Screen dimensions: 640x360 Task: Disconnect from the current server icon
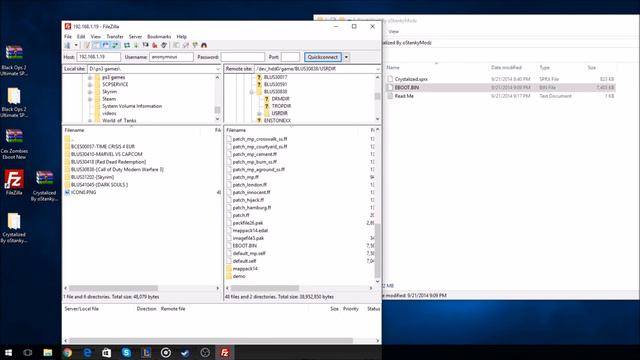155,45
